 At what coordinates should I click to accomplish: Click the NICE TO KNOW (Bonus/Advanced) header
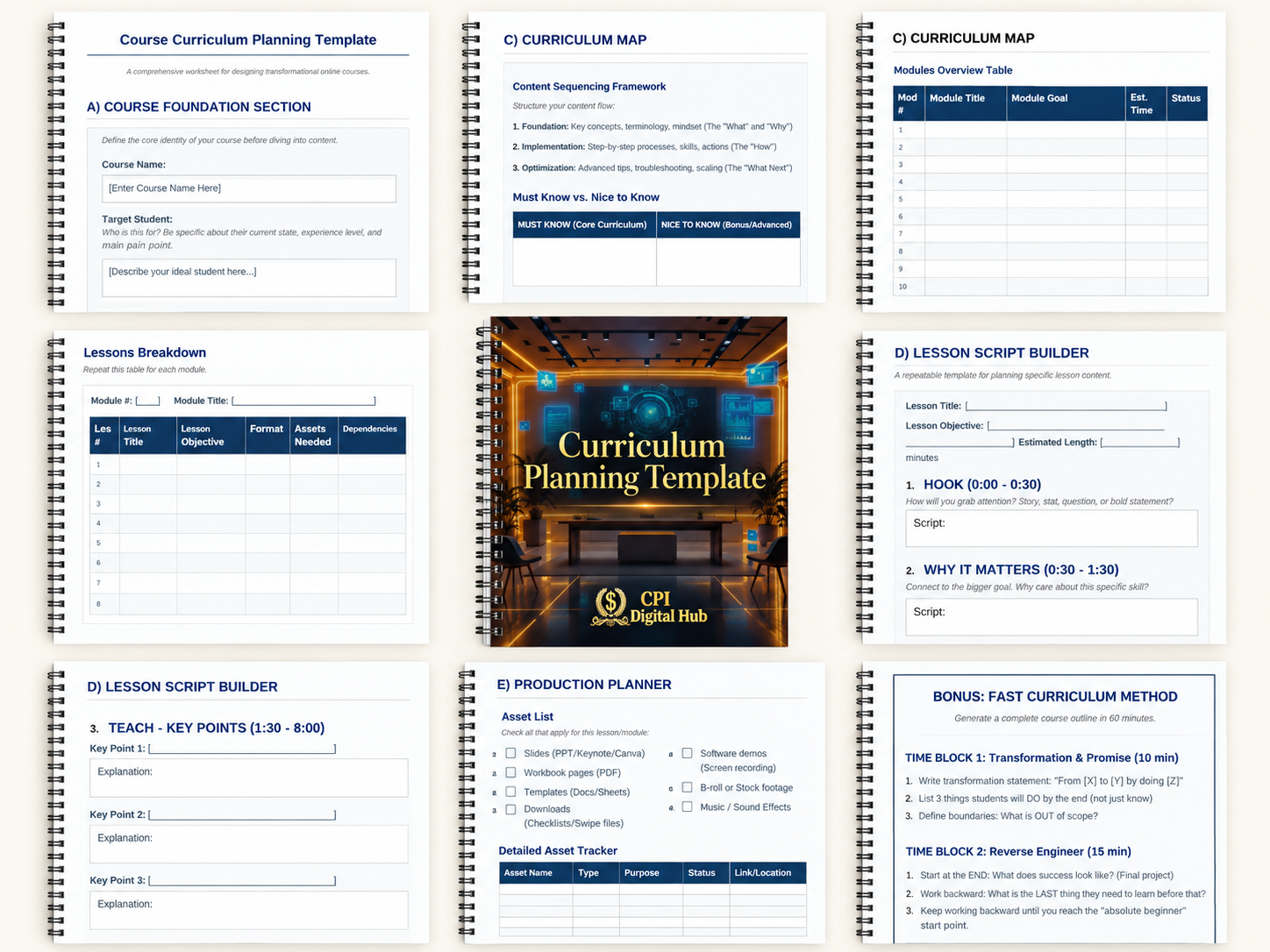pos(728,224)
